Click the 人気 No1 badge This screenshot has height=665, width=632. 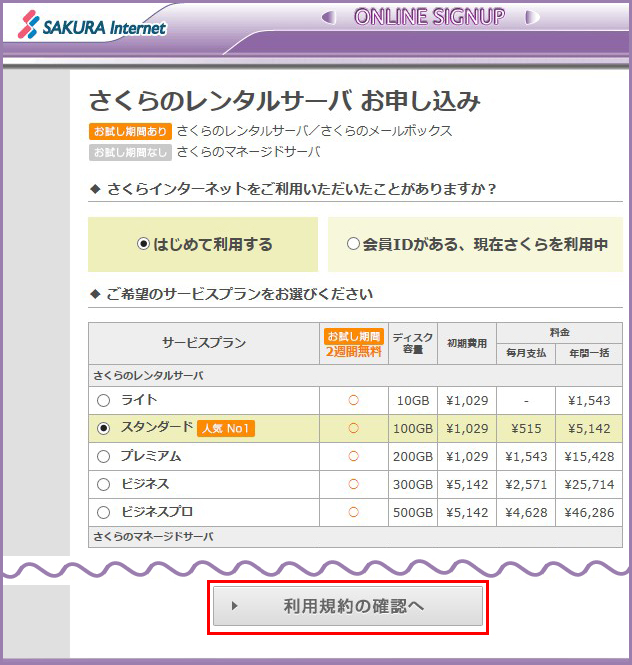click(x=226, y=429)
